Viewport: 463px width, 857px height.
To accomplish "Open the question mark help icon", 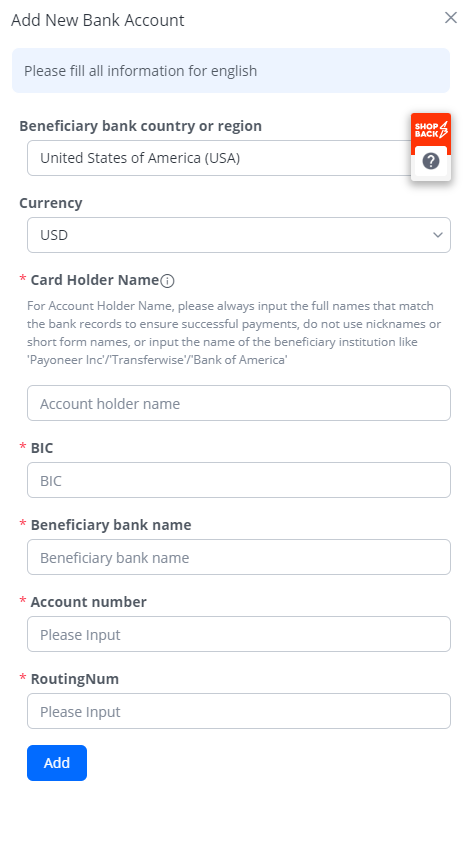I will point(431,161).
